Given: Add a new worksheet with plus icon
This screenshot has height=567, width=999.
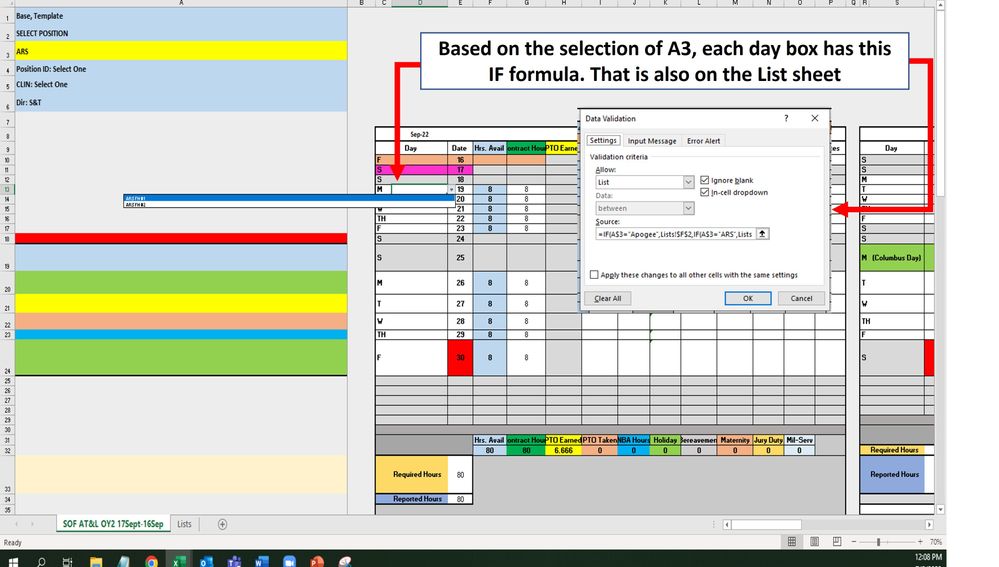Looking at the screenshot, I should click(222, 524).
